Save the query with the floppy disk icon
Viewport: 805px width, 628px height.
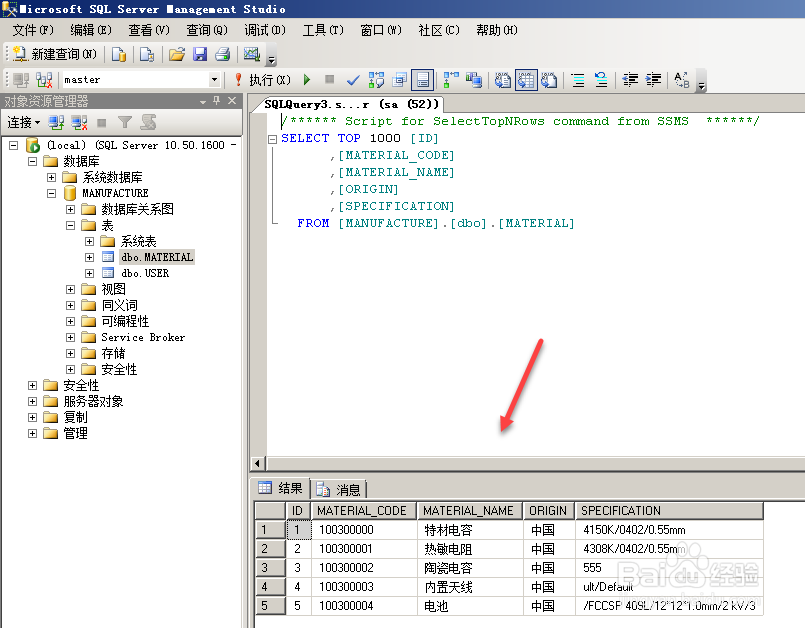(200, 54)
